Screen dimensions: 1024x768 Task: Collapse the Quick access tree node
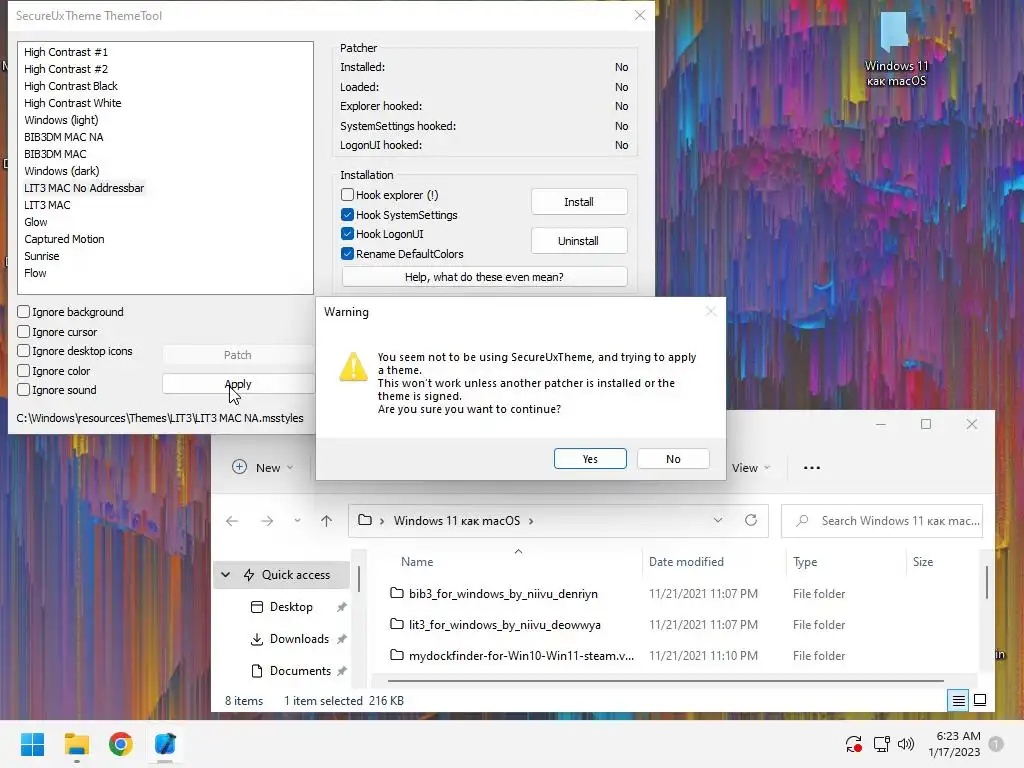[x=225, y=575]
